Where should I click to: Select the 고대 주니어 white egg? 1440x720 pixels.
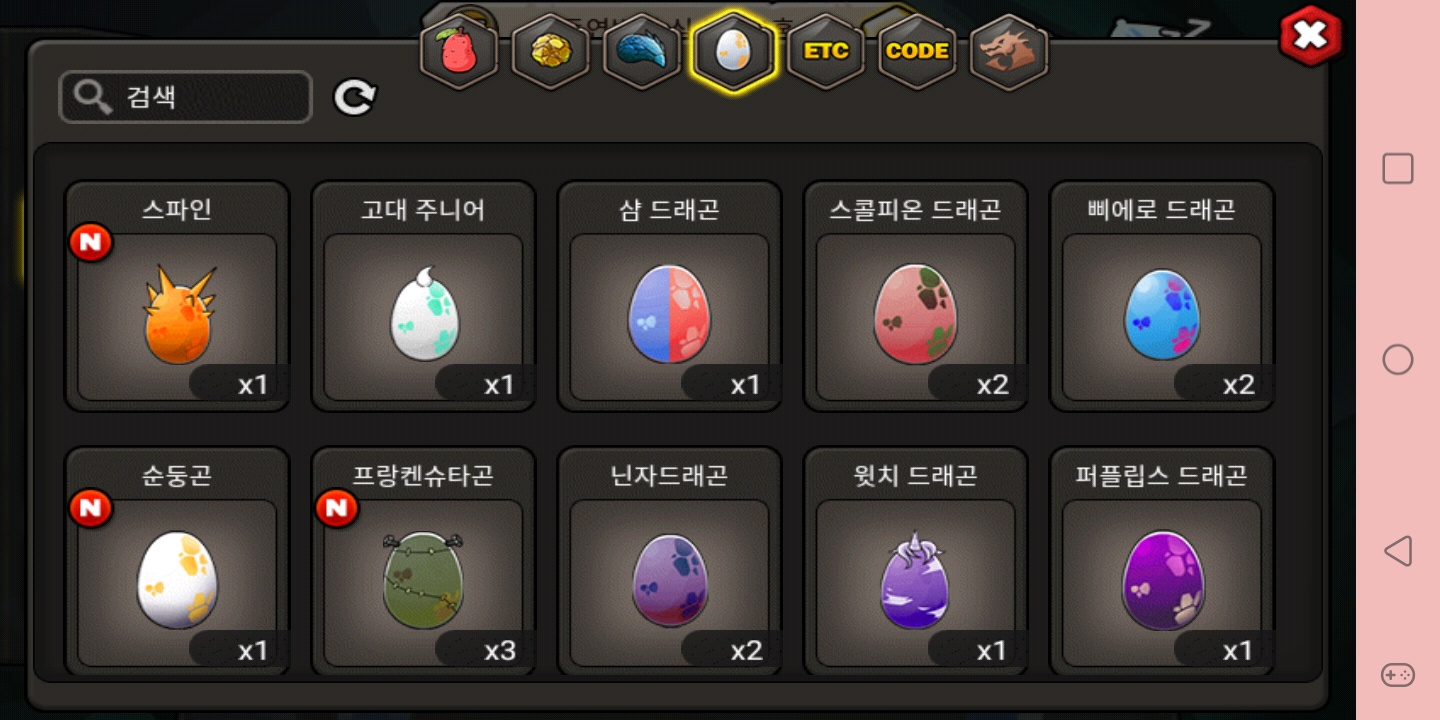(x=423, y=296)
